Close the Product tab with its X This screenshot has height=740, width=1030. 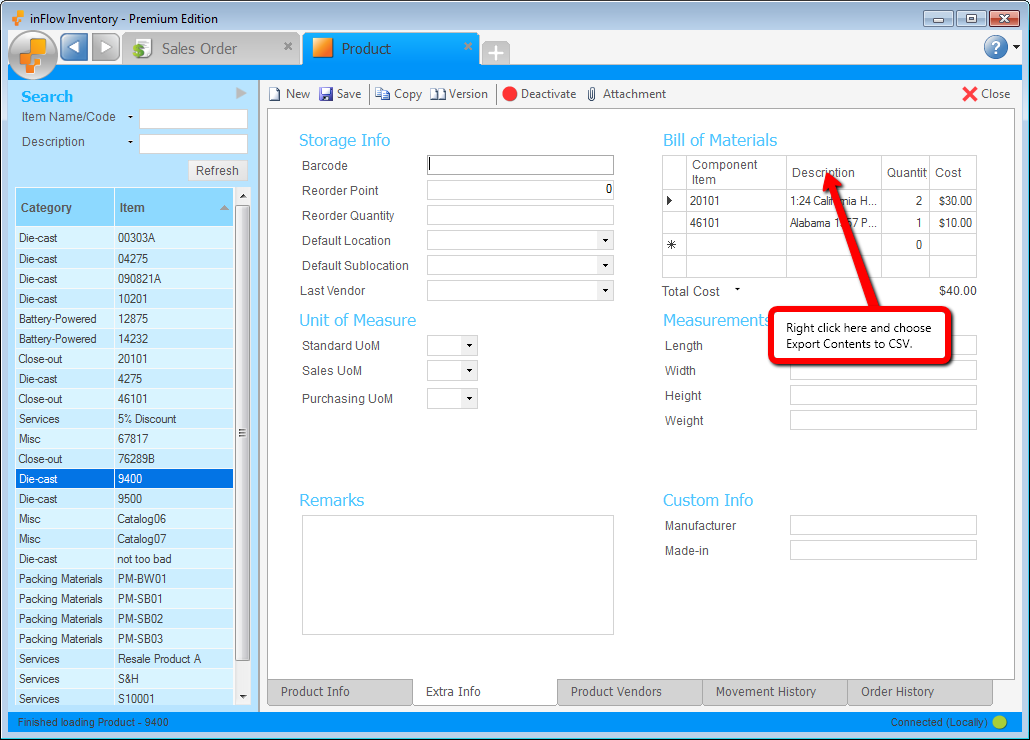(x=468, y=46)
